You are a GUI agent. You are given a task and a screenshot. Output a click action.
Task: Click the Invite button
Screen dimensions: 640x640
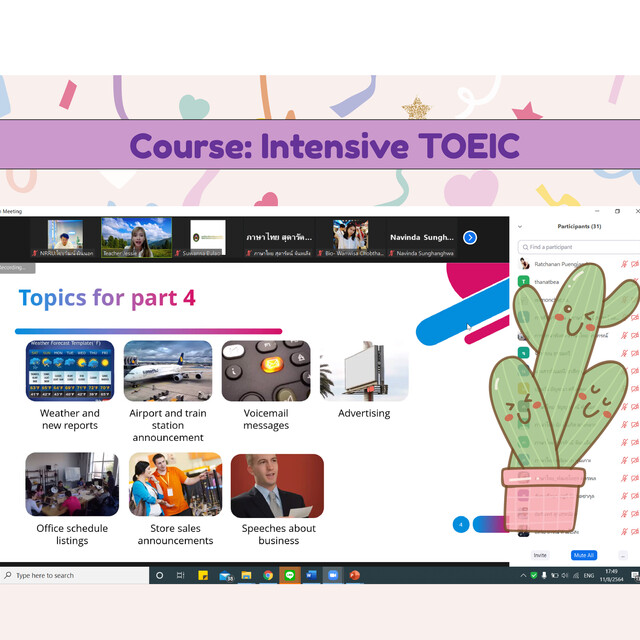pos(540,555)
